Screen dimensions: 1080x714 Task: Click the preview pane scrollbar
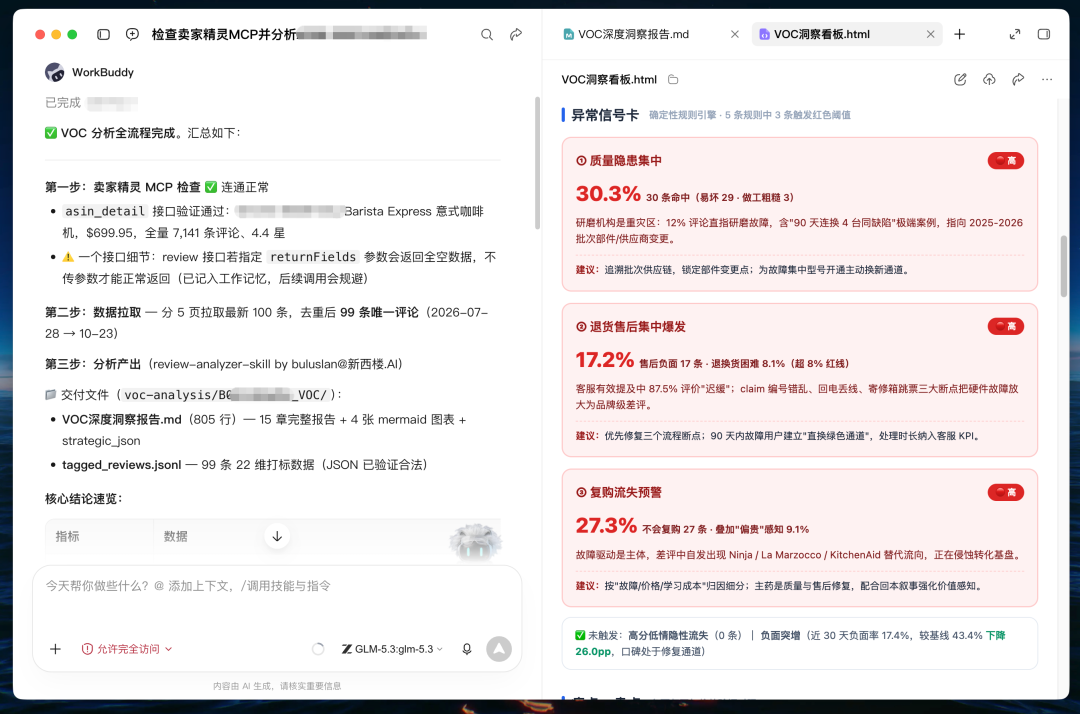tap(1063, 266)
